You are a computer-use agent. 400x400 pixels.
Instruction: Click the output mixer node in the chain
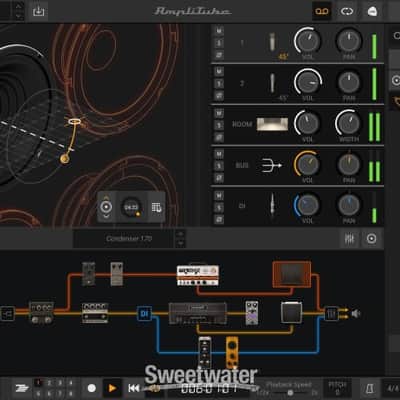coord(331,314)
